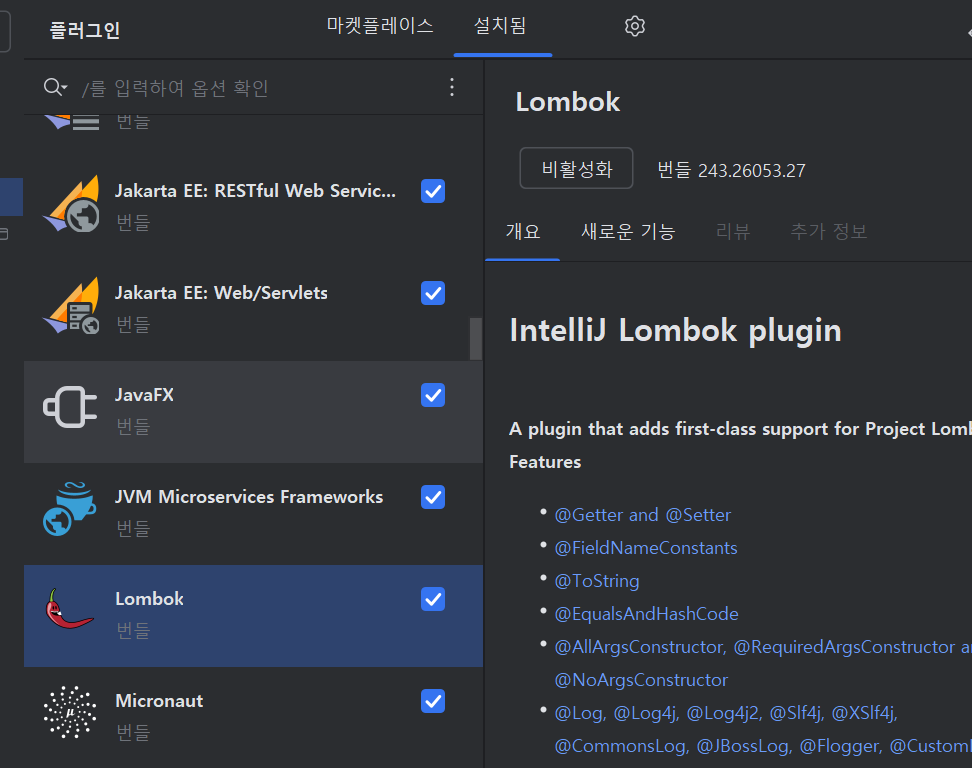The width and height of the screenshot is (972, 768).
Task: Open search options magnifier dropdown
Action: [x=55, y=87]
